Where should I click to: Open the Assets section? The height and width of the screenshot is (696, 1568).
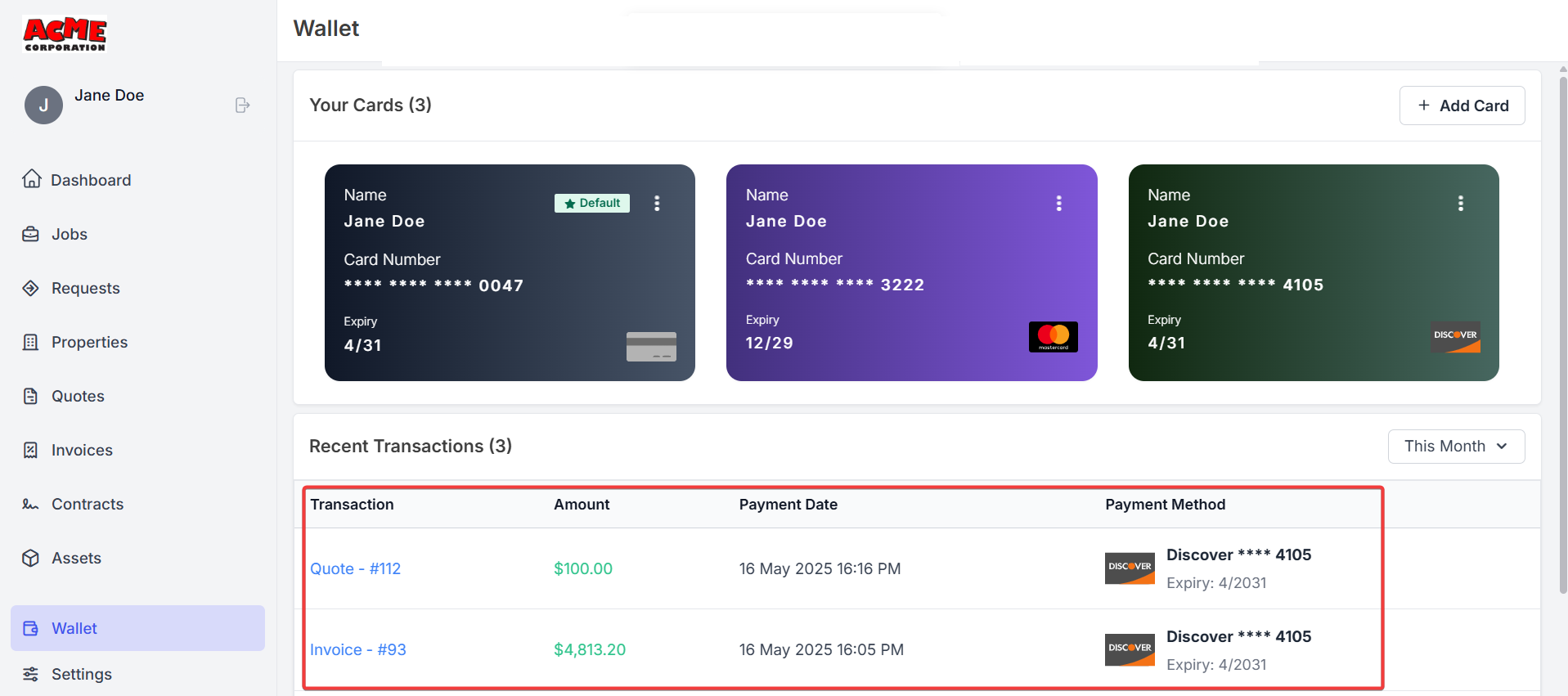pos(76,558)
